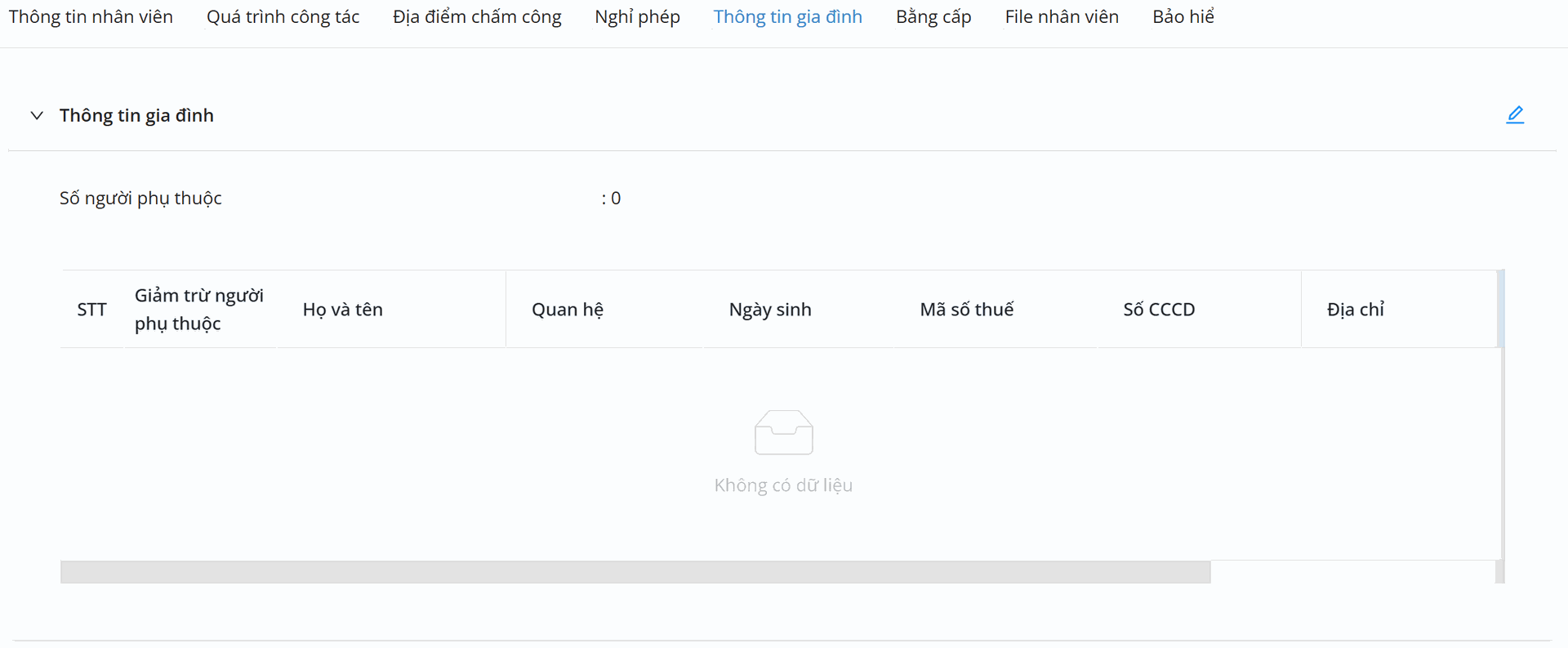Open the partially visible Bảo hiểm tab

pyautogui.click(x=1183, y=17)
